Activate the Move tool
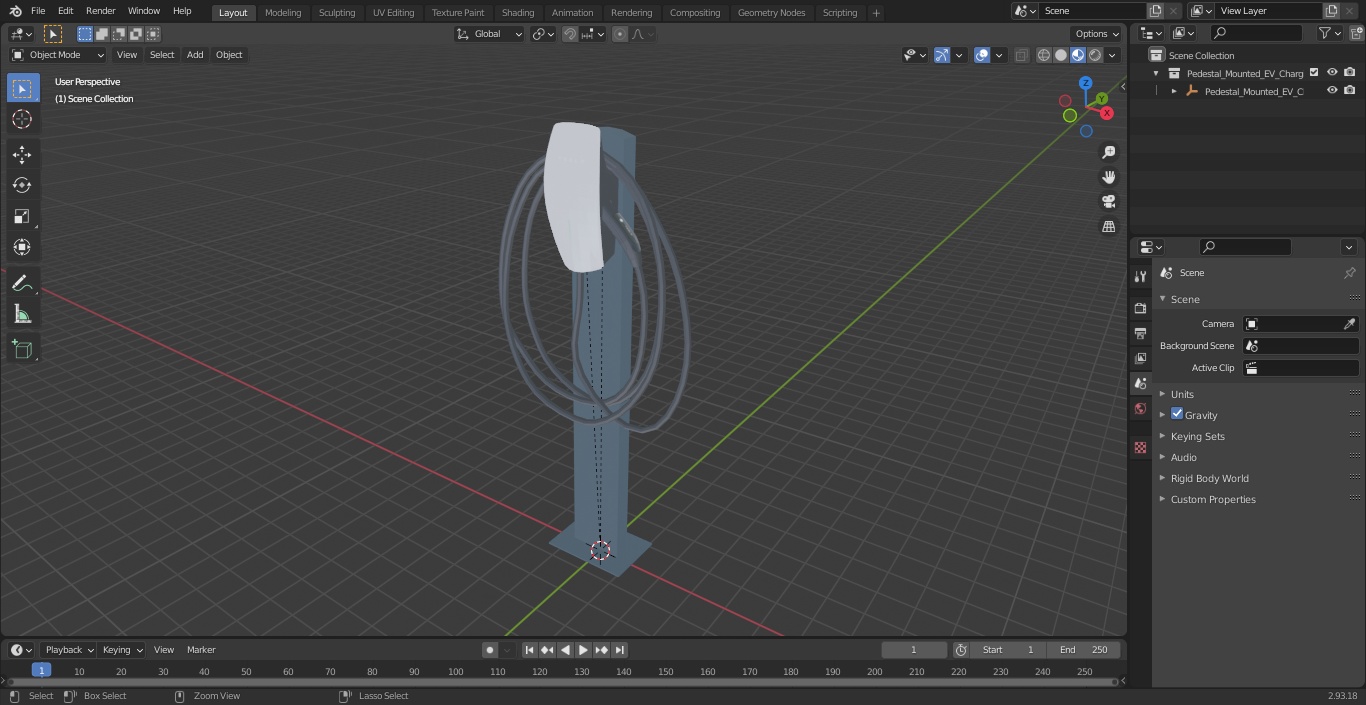 point(22,154)
